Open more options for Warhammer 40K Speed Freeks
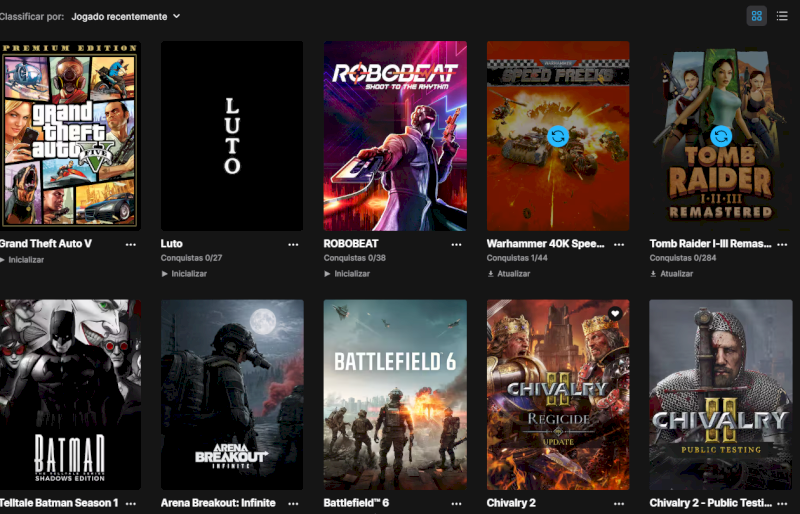 coord(619,244)
